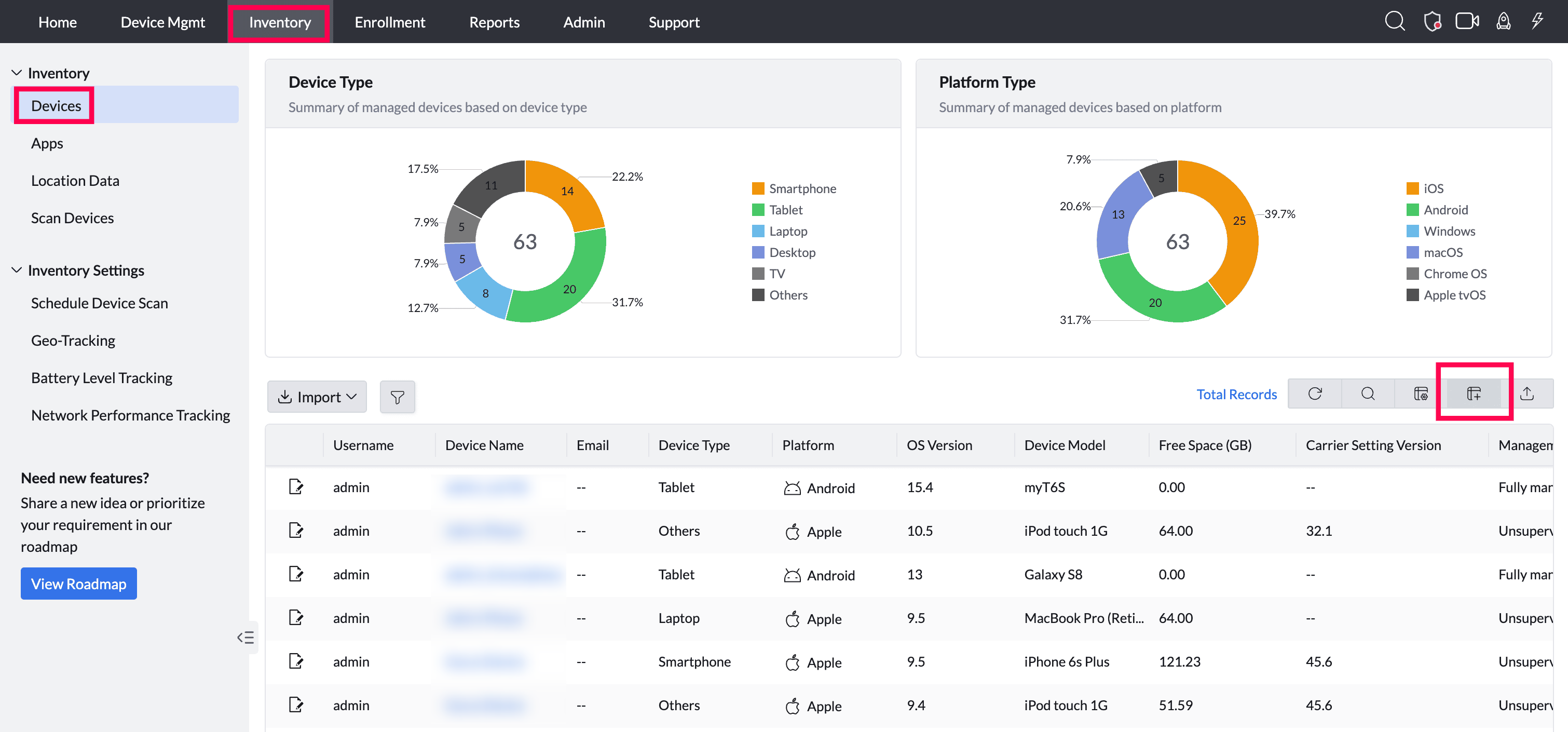
Task: Click the add column icon
Action: pyautogui.click(x=1474, y=394)
